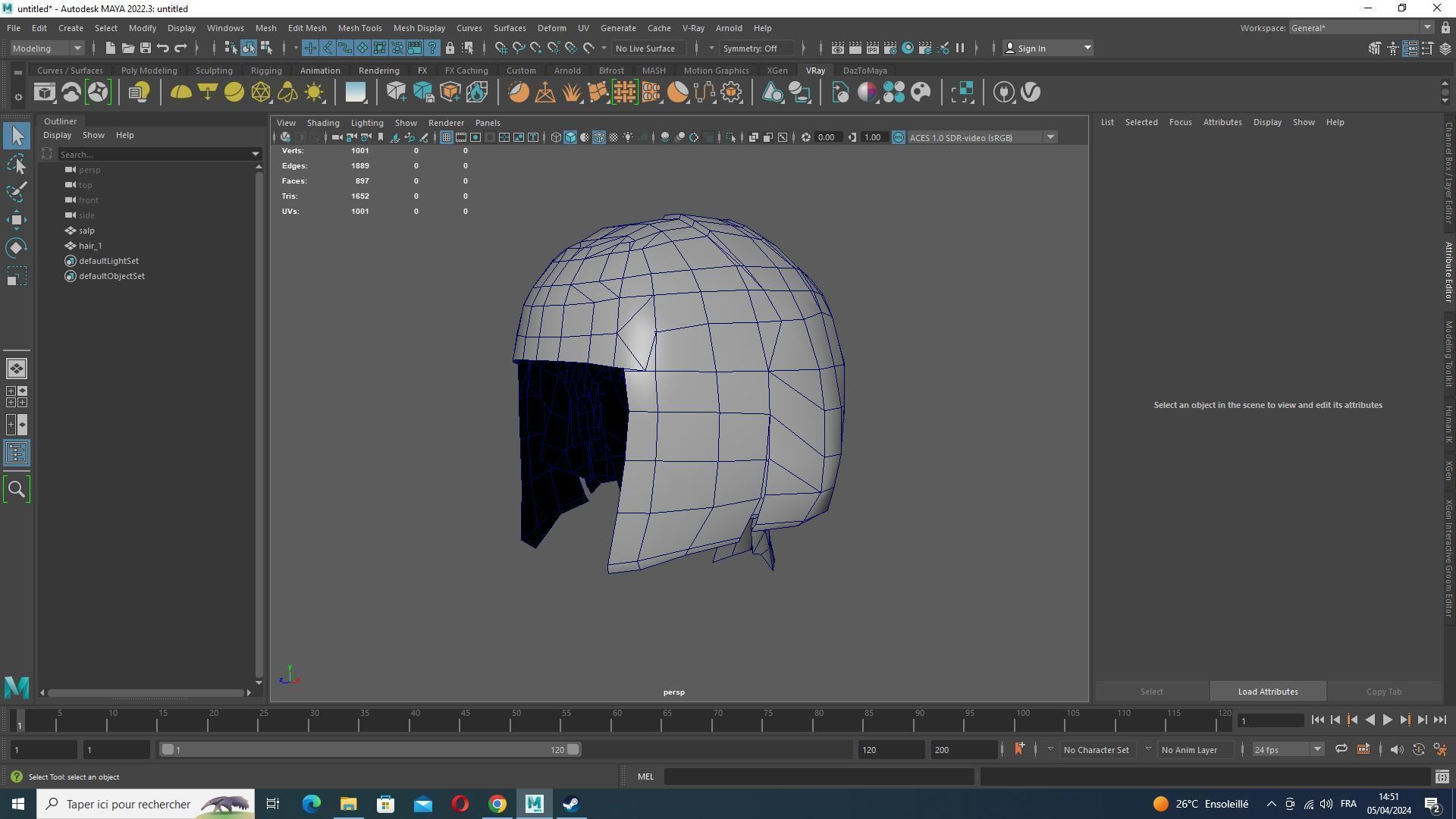Open the viewport Shading menu
The height and width of the screenshot is (819, 1456).
[322, 123]
